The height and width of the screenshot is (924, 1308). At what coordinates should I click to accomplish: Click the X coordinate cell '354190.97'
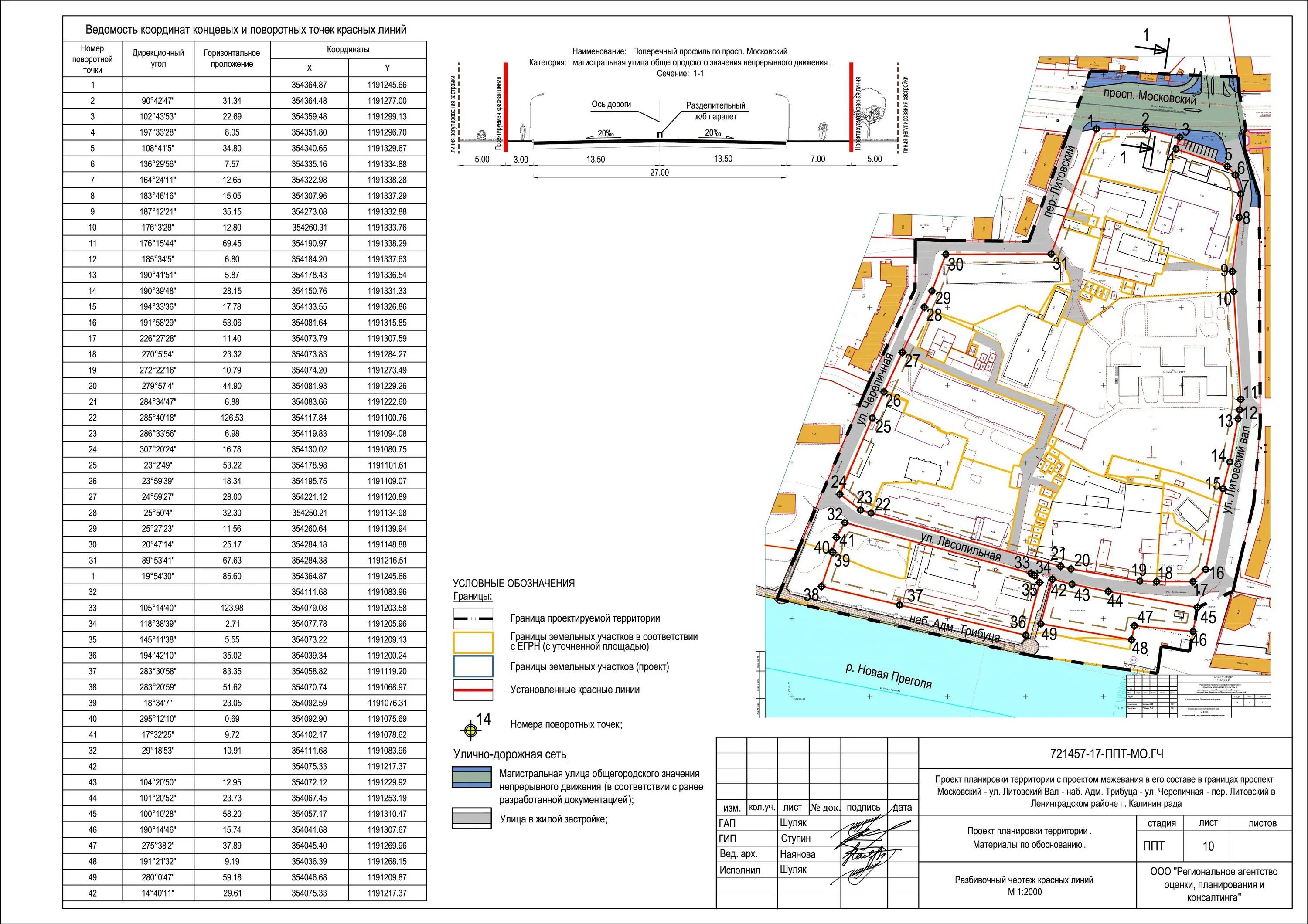coord(309,243)
